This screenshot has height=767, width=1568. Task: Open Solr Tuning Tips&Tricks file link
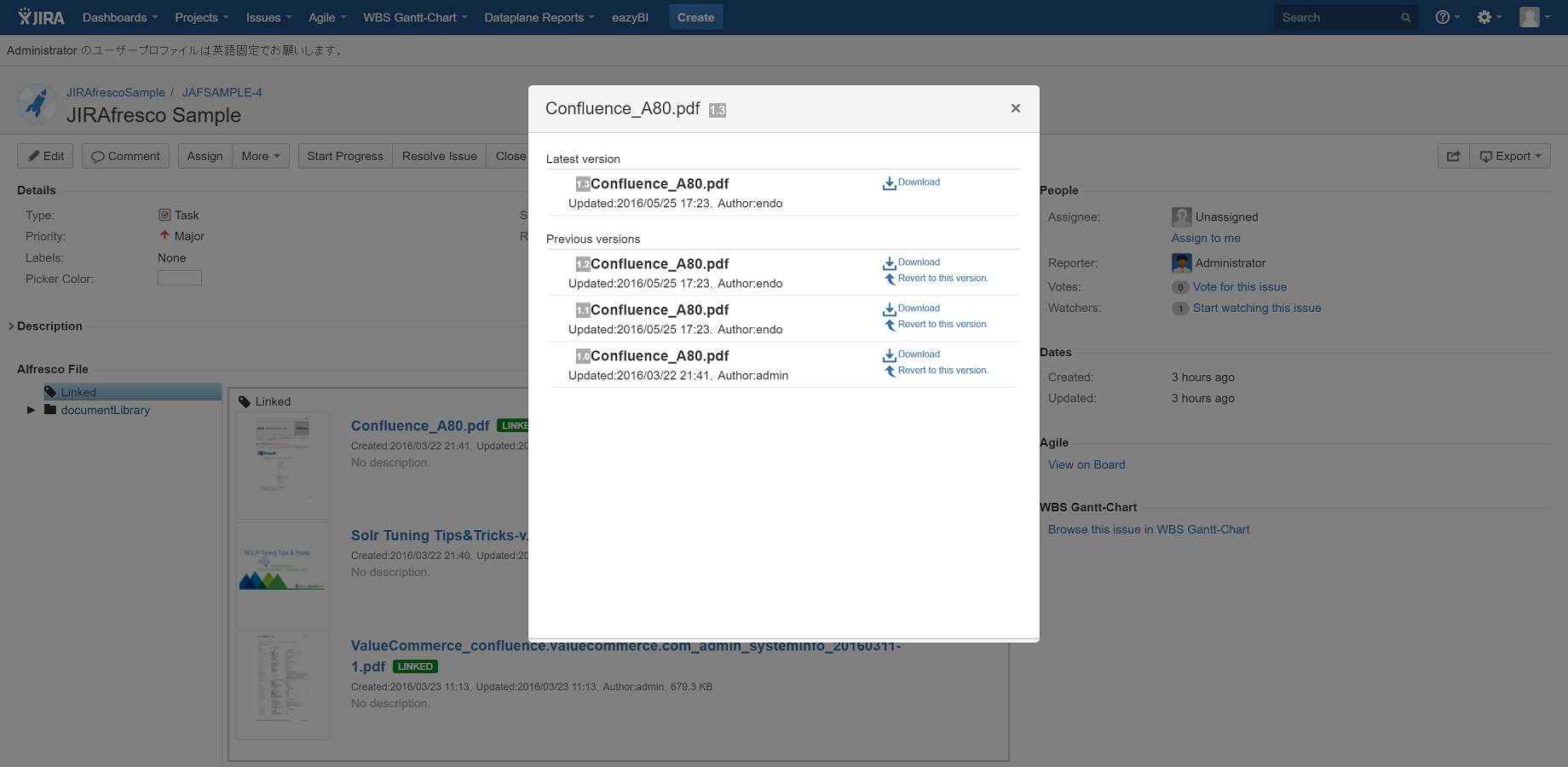pos(440,535)
